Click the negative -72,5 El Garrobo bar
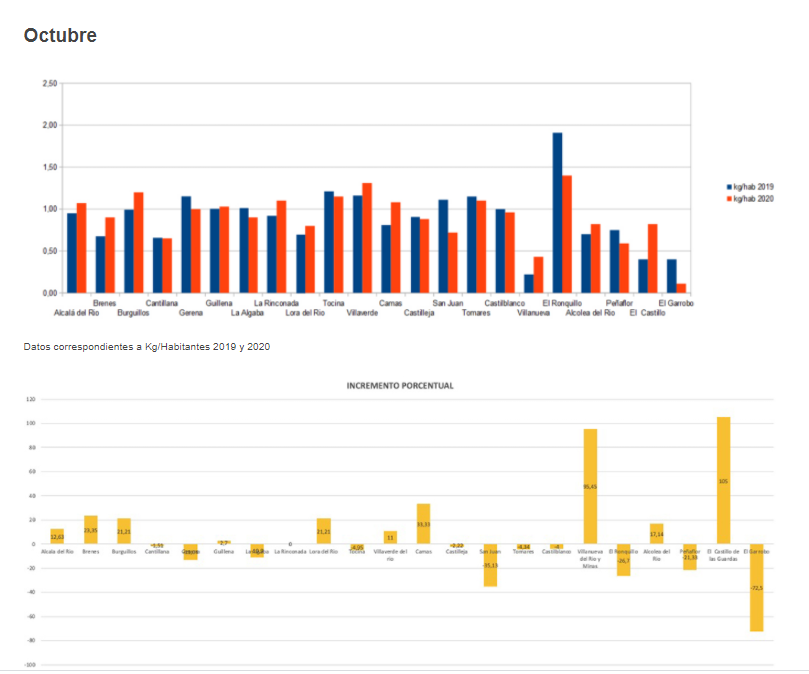The width and height of the screenshot is (809, 674). [757, 588]
